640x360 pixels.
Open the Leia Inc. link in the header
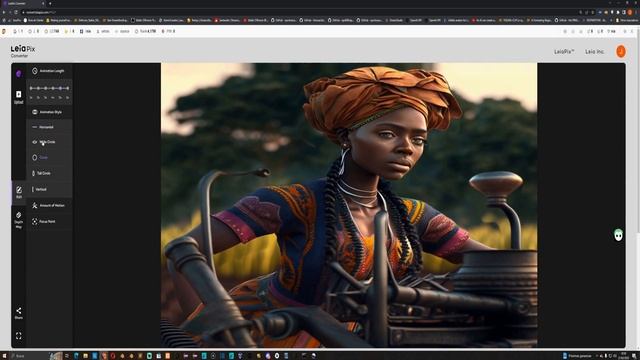[594, 51]
